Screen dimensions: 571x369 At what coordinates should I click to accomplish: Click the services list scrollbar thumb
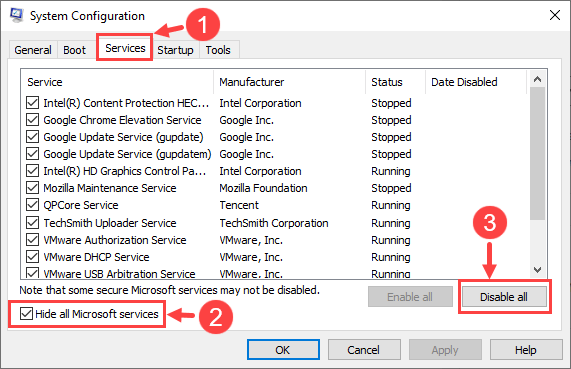click(x=537, y=153)
